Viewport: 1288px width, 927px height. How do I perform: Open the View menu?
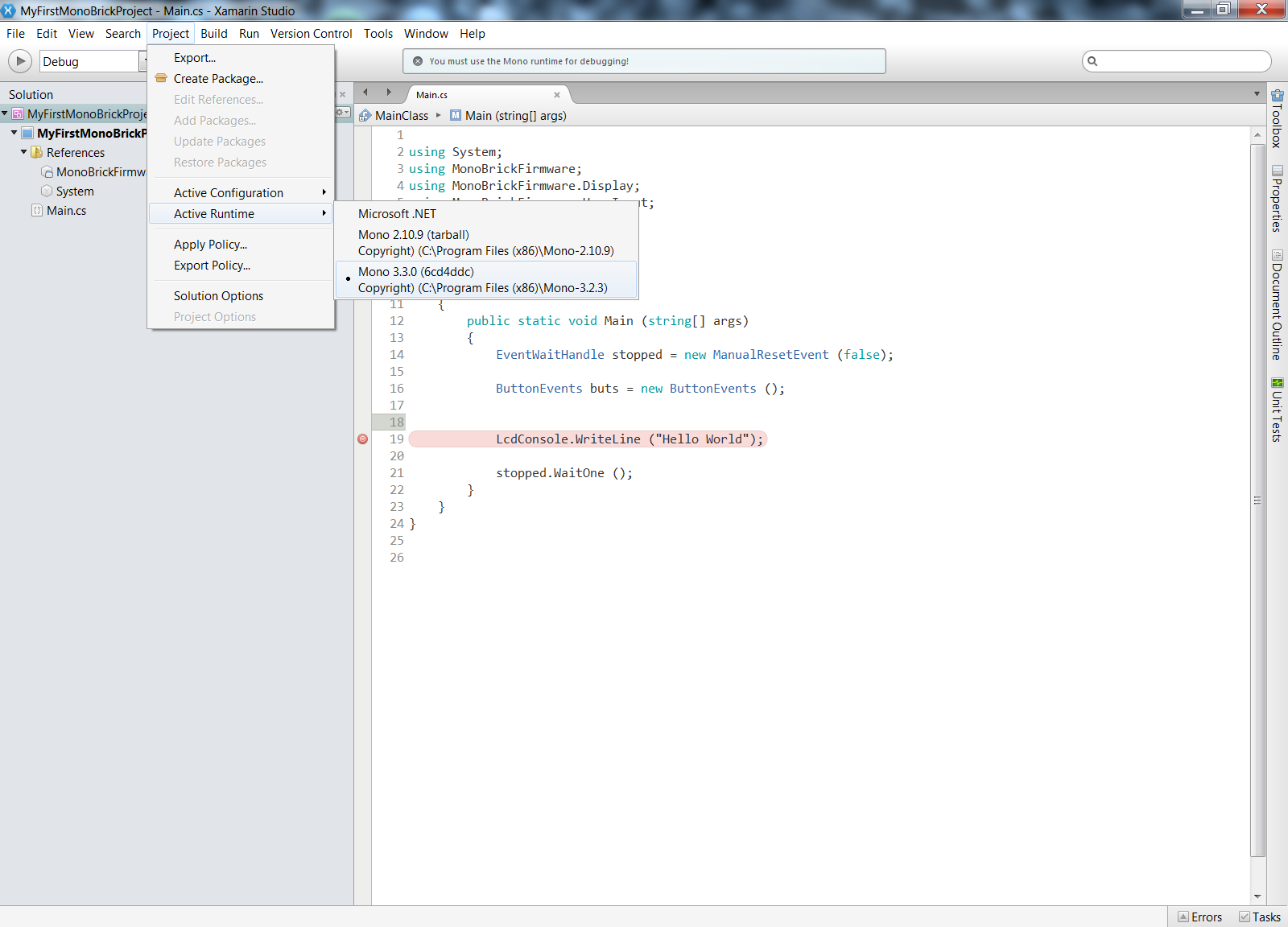pos(81,34)
